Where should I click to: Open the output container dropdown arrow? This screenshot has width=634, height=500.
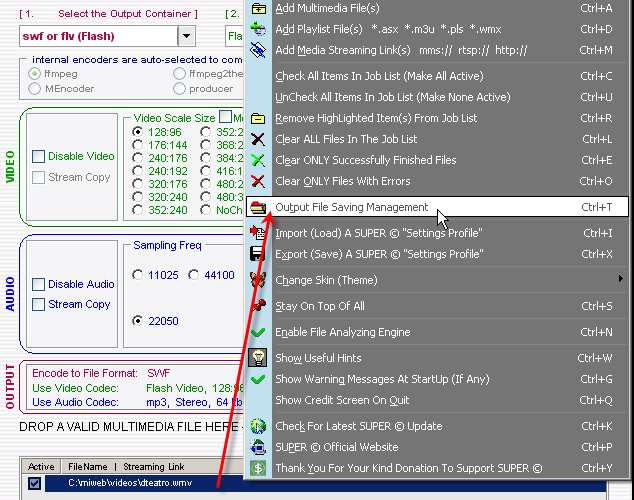[x=187, y=36]
